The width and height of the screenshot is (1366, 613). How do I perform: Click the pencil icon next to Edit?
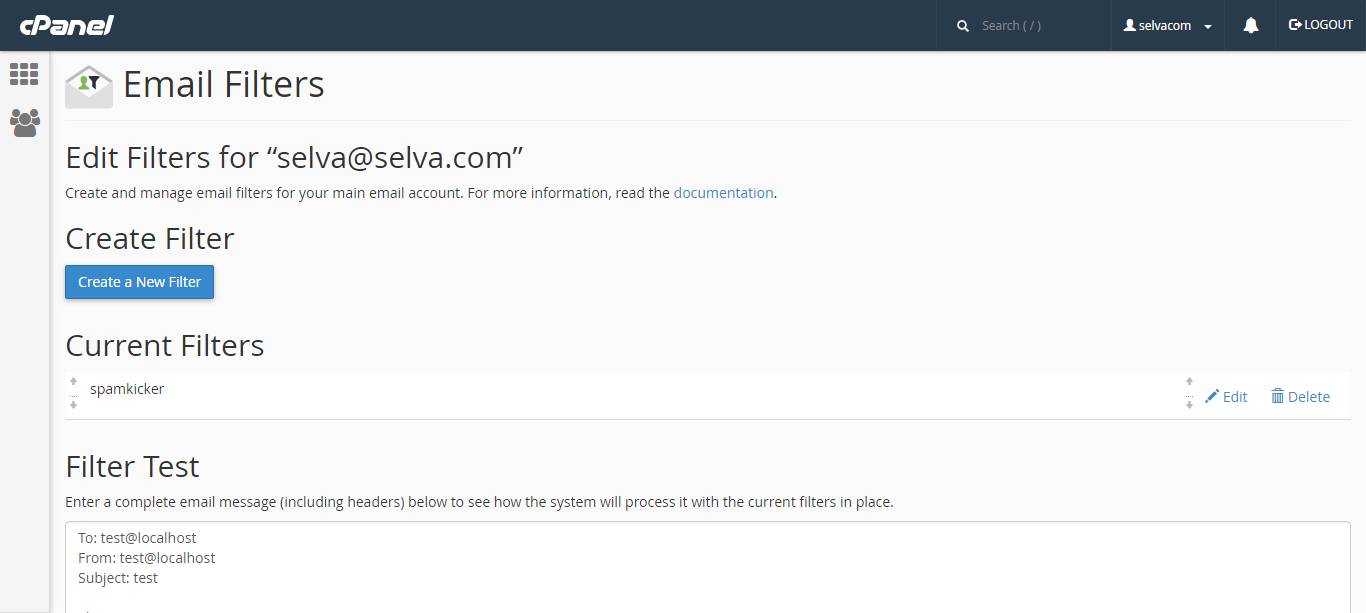(x=1212, y=396)
